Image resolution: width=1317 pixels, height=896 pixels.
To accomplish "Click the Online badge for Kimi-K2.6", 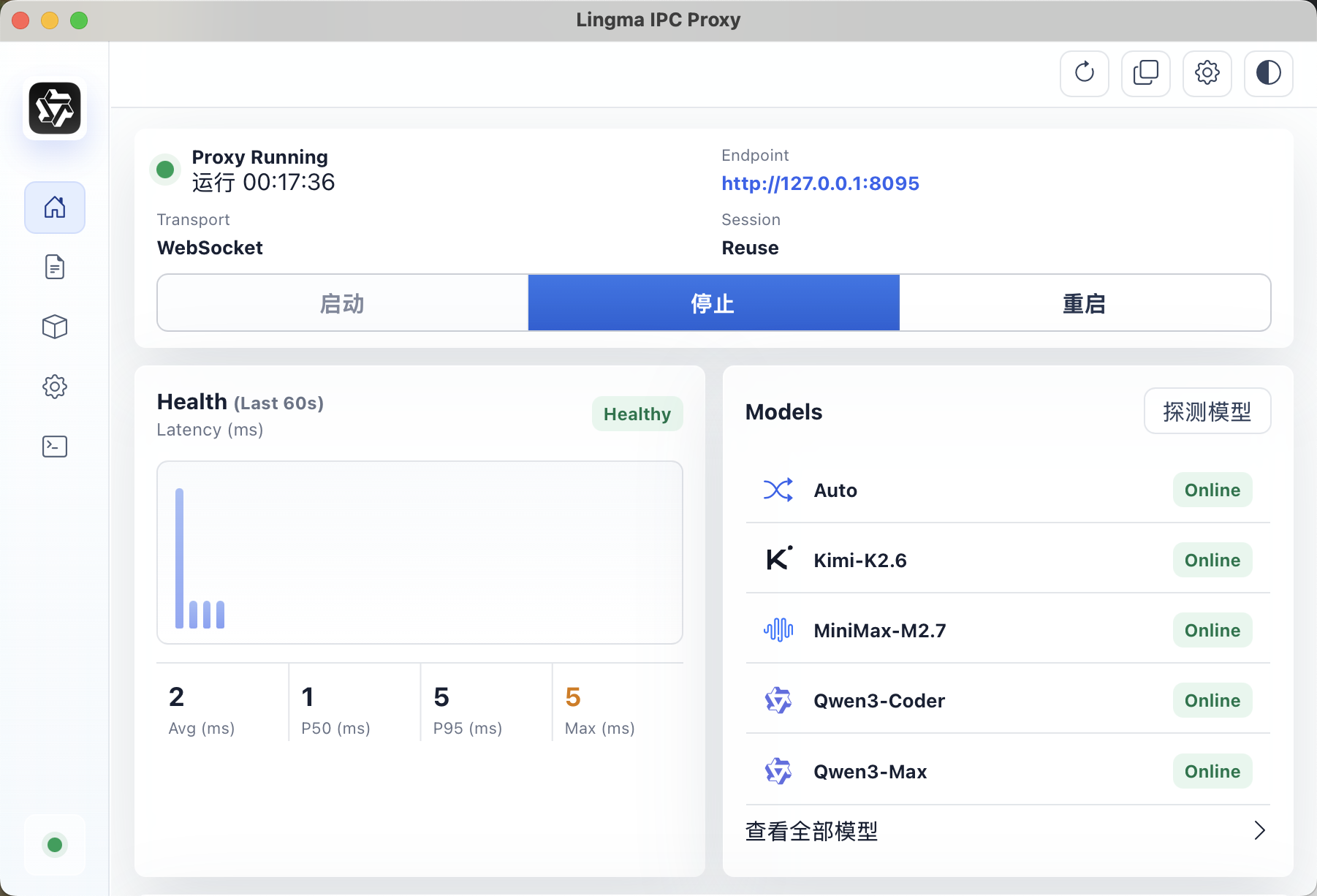I will click(x=1212, y=560).
